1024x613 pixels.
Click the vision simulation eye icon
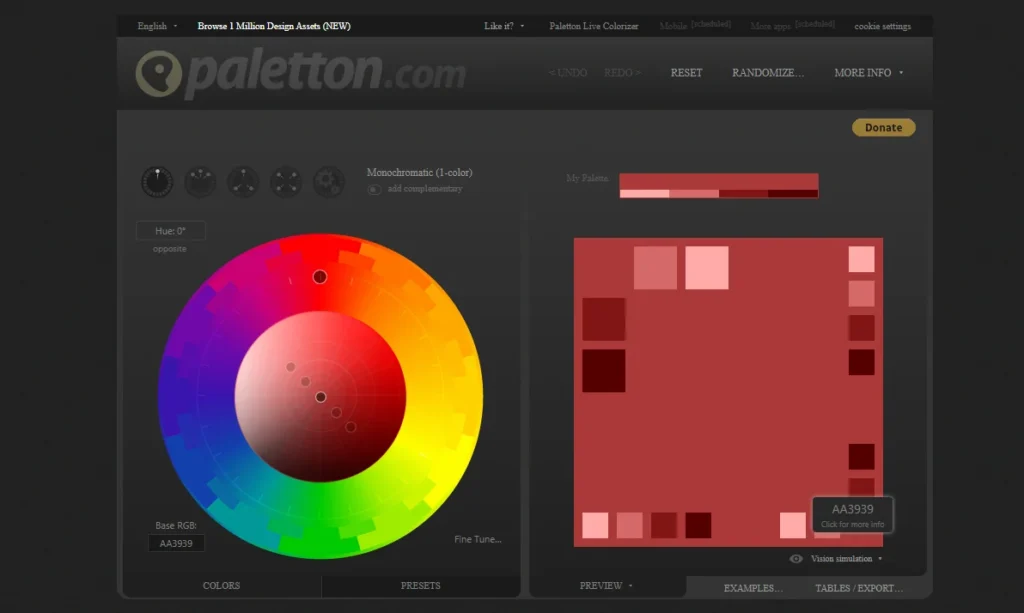point(796,559)
